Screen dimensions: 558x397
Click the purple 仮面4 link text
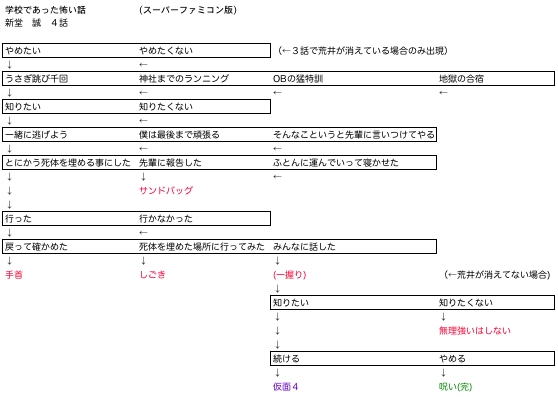285,387
